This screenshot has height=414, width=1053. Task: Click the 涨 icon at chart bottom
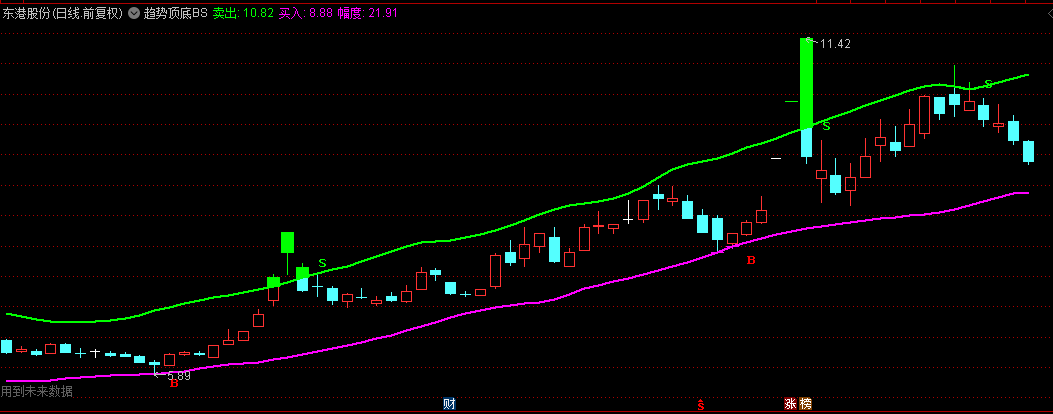(x=791, y=404)
